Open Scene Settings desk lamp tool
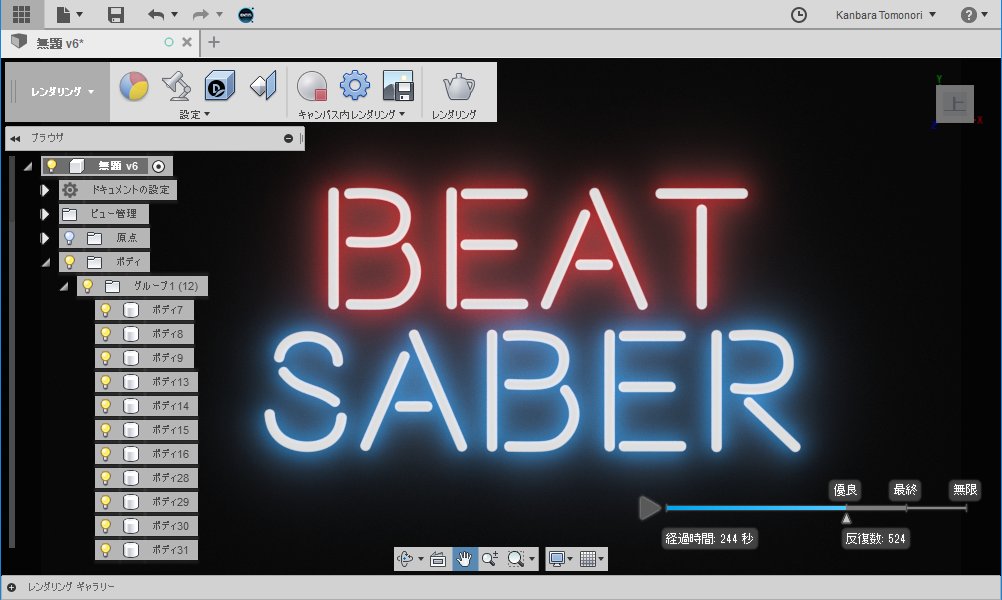Viewport: 1002px width, 600px height. click(176, 86)
